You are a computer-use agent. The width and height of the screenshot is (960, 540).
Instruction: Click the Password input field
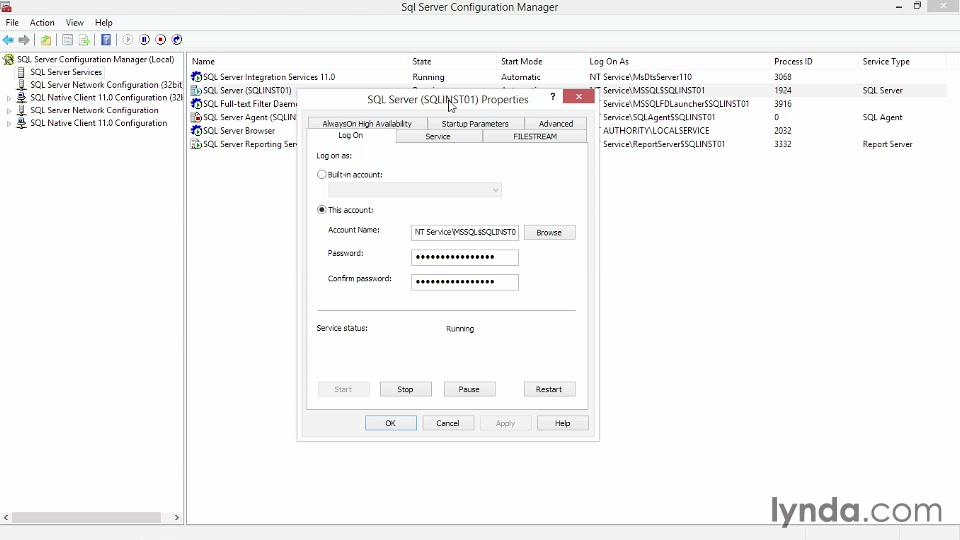coord(465,257)
